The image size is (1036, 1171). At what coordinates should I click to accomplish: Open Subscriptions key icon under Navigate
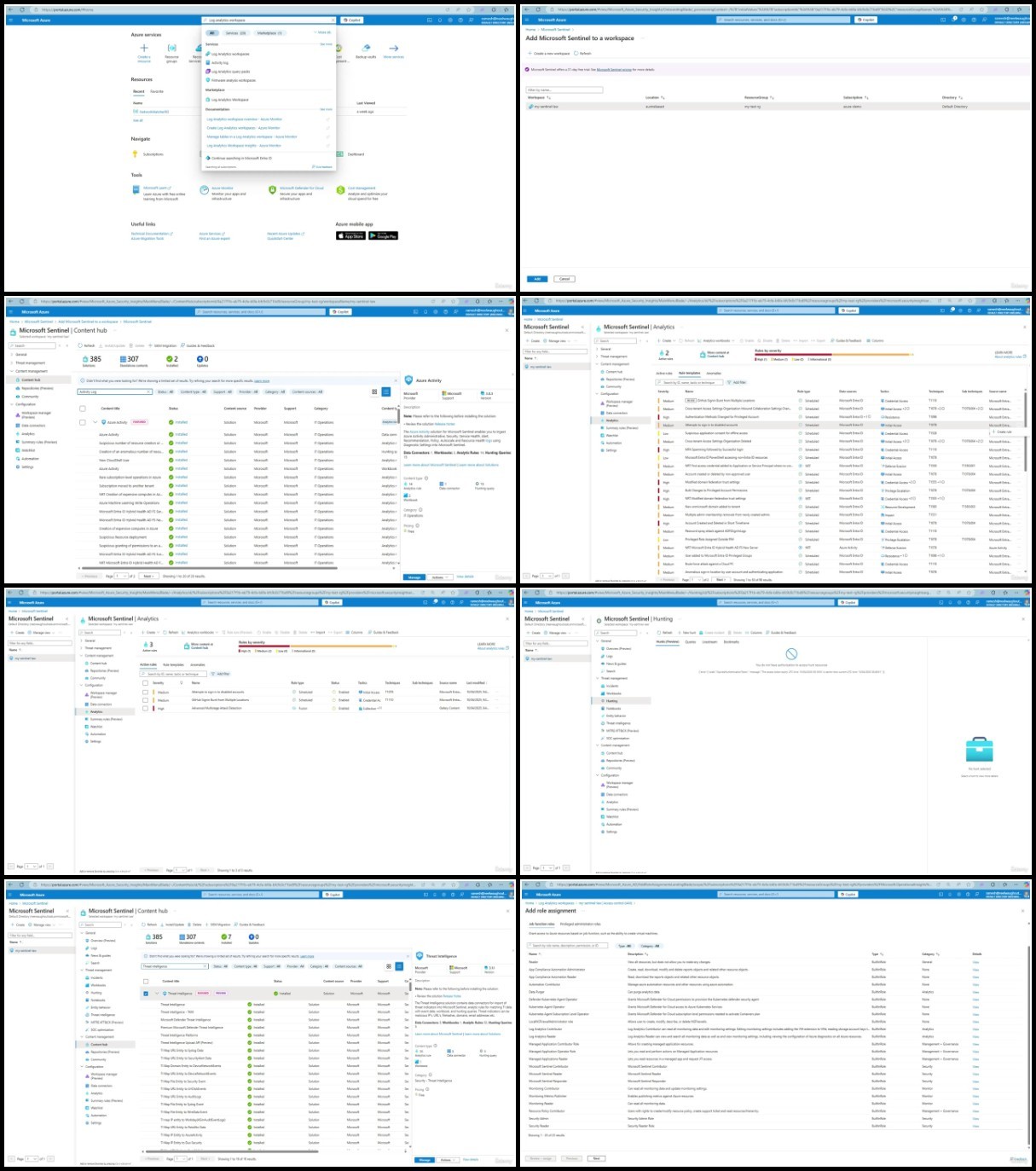click(135, 154)
